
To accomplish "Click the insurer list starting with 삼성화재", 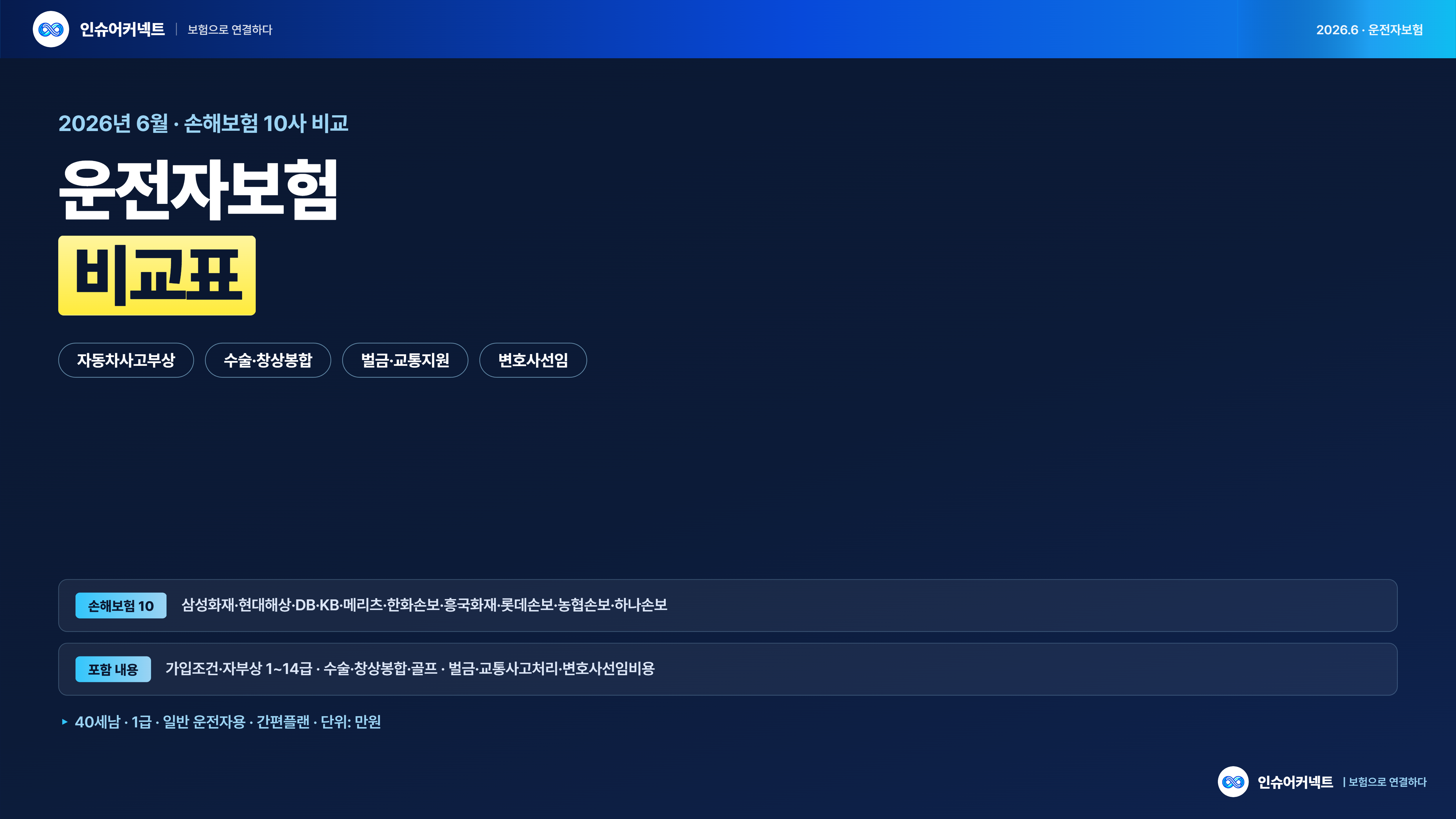I will (x=424, y=605).
